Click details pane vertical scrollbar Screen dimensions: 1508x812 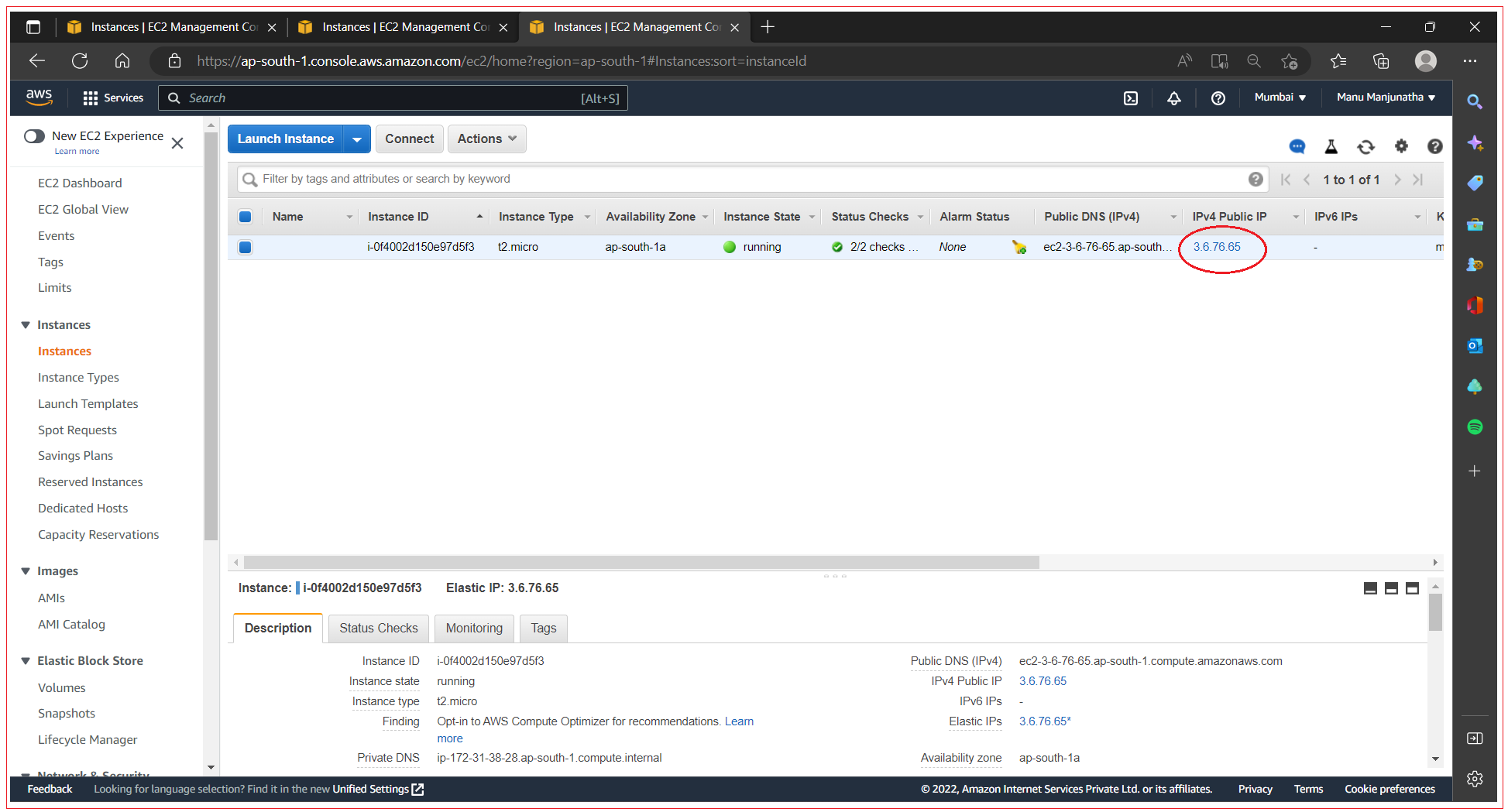point(1435,613)
